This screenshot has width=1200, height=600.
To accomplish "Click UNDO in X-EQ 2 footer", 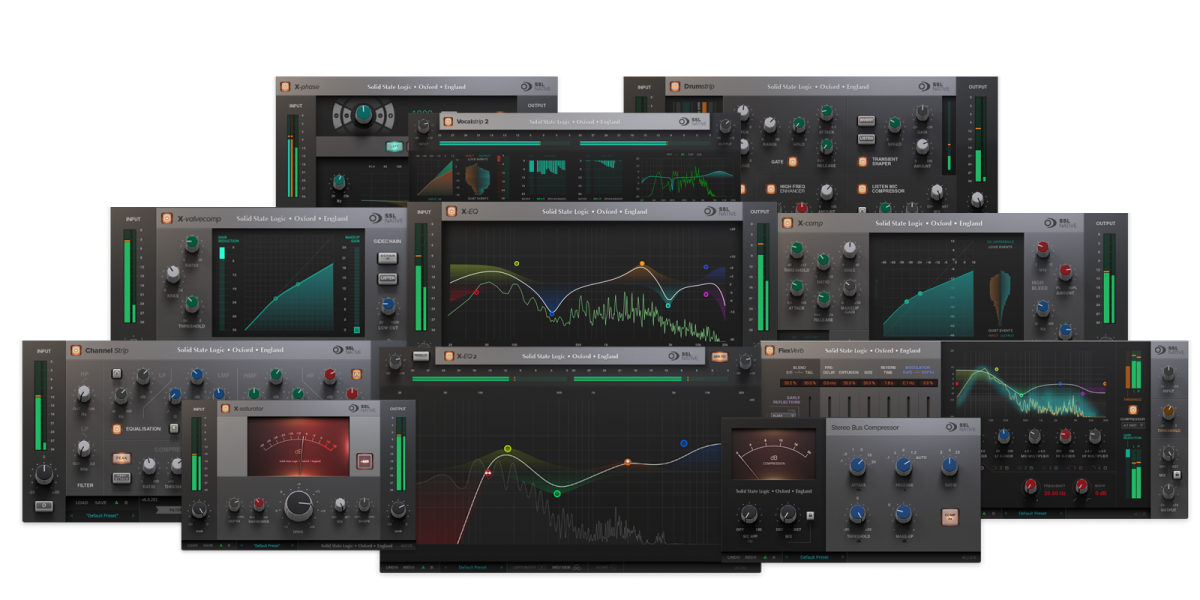I will 393,567.
